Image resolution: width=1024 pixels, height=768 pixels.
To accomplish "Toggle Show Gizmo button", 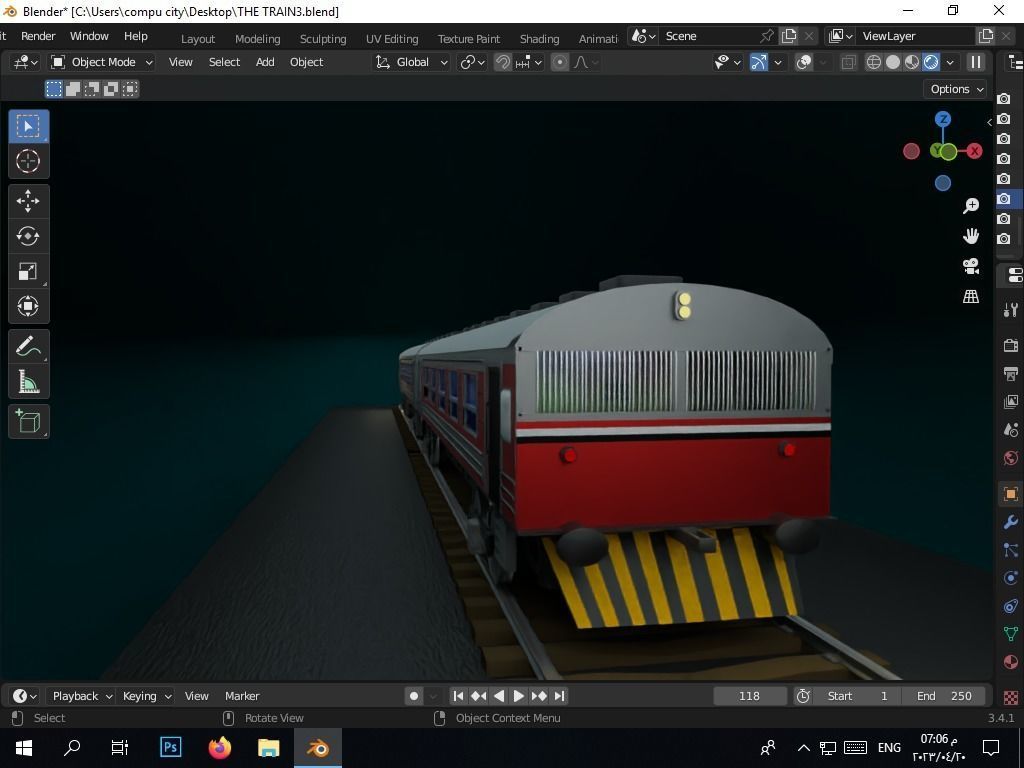I will (x=758, y=62).
